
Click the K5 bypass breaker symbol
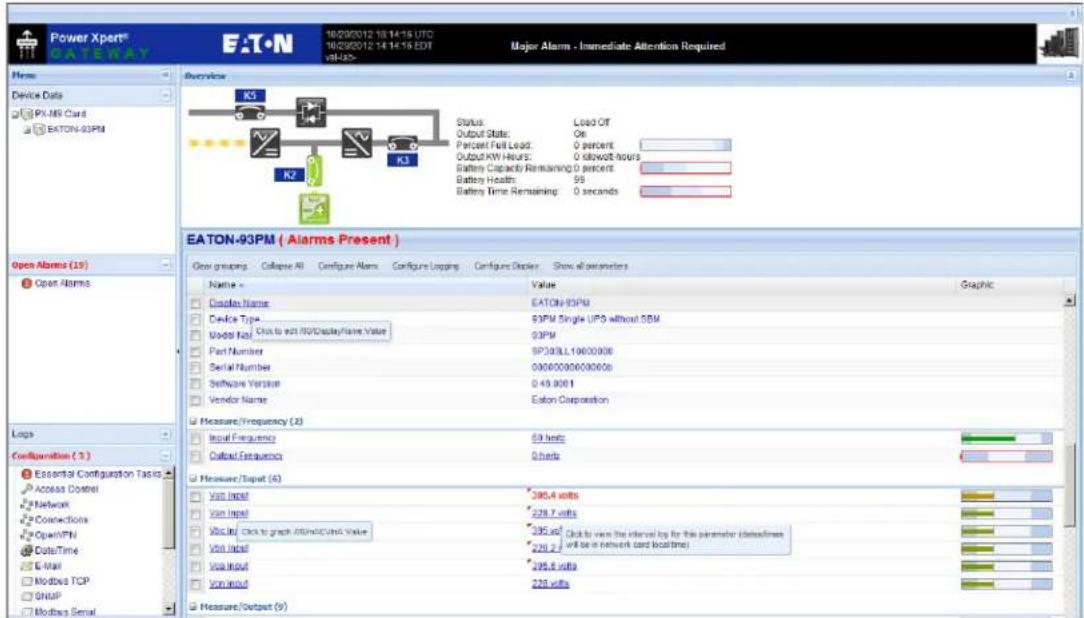coord(250,113)
